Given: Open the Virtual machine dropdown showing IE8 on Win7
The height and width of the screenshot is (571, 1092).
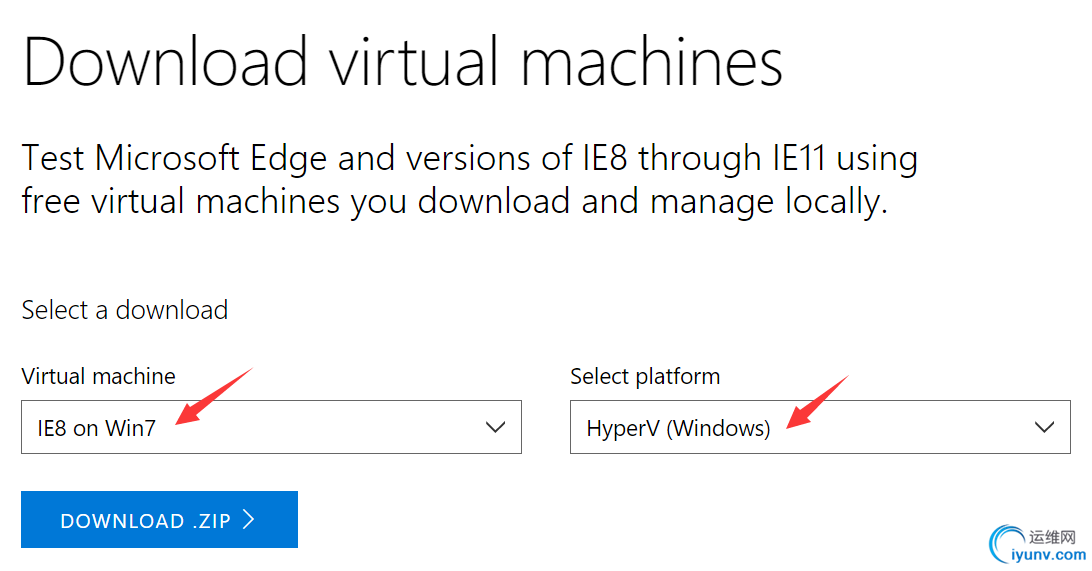Looking at the screenshot, I should point(271,427).
